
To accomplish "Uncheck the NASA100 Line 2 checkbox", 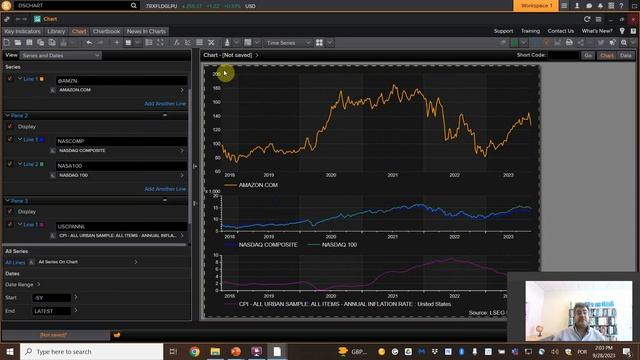I will [10, 164].
